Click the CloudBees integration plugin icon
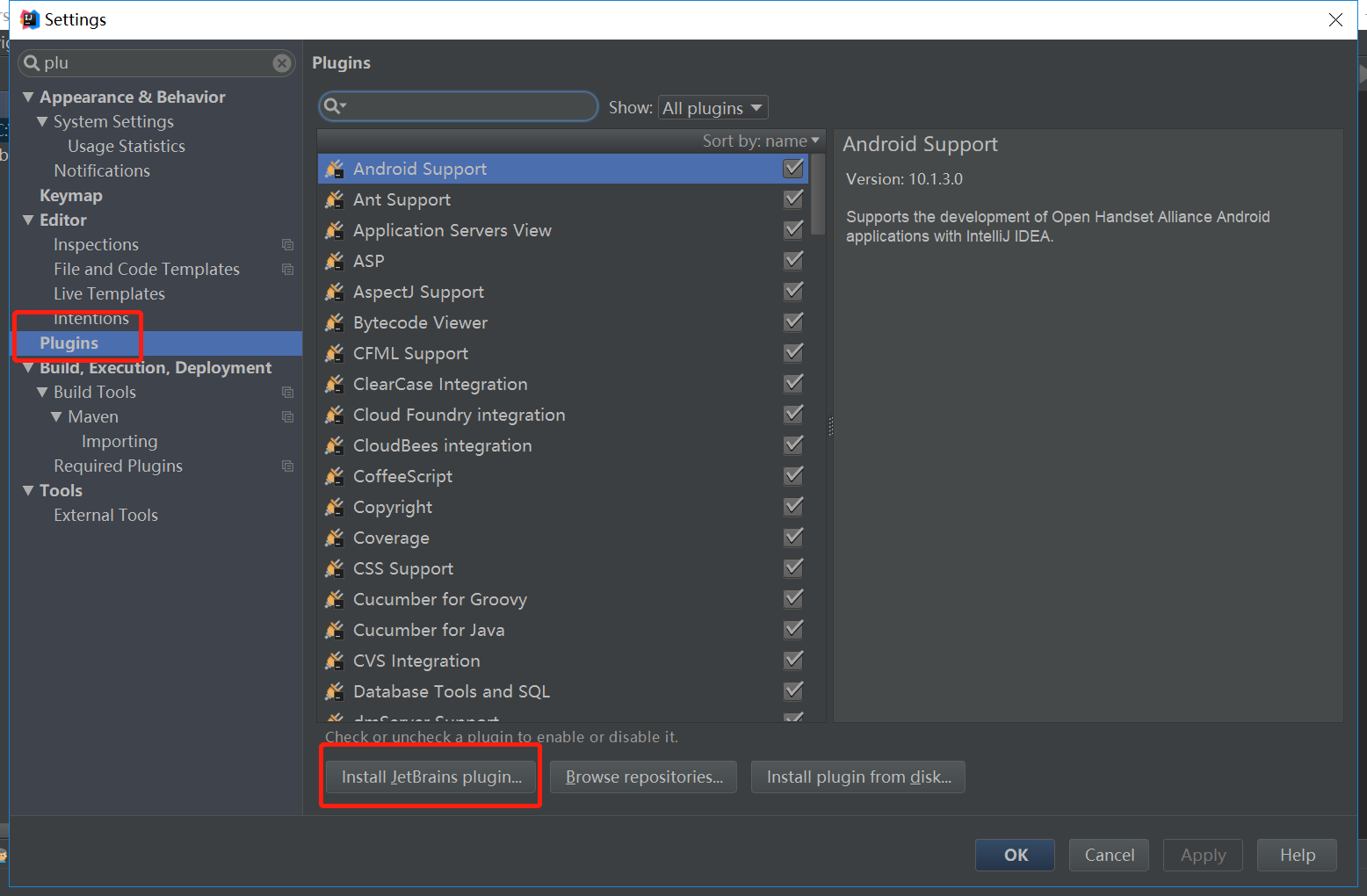This screenshot has width=1367, height=896. point(334,445)
